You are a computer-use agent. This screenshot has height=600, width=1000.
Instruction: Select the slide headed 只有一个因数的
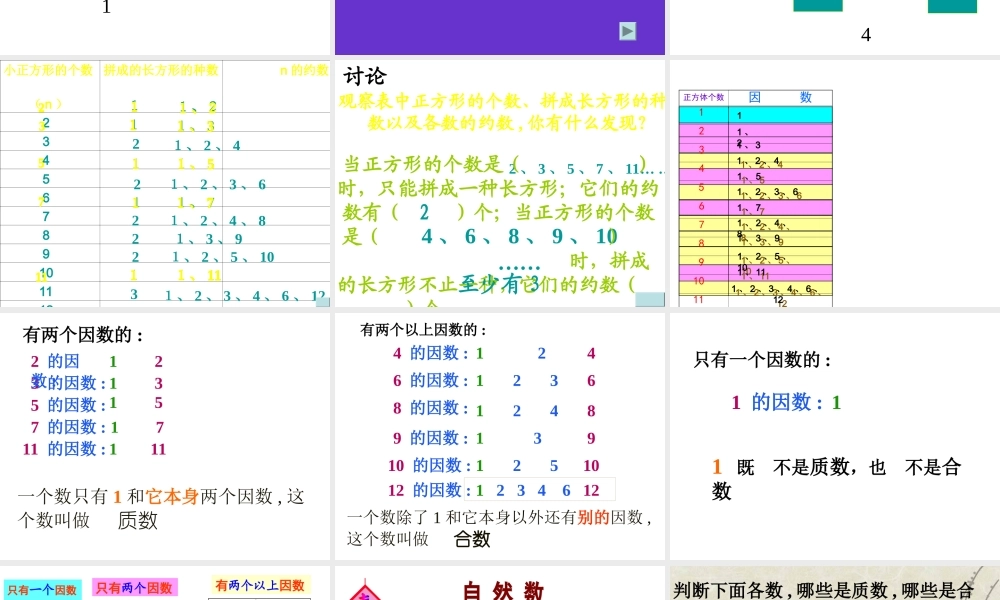pos(835,436)
